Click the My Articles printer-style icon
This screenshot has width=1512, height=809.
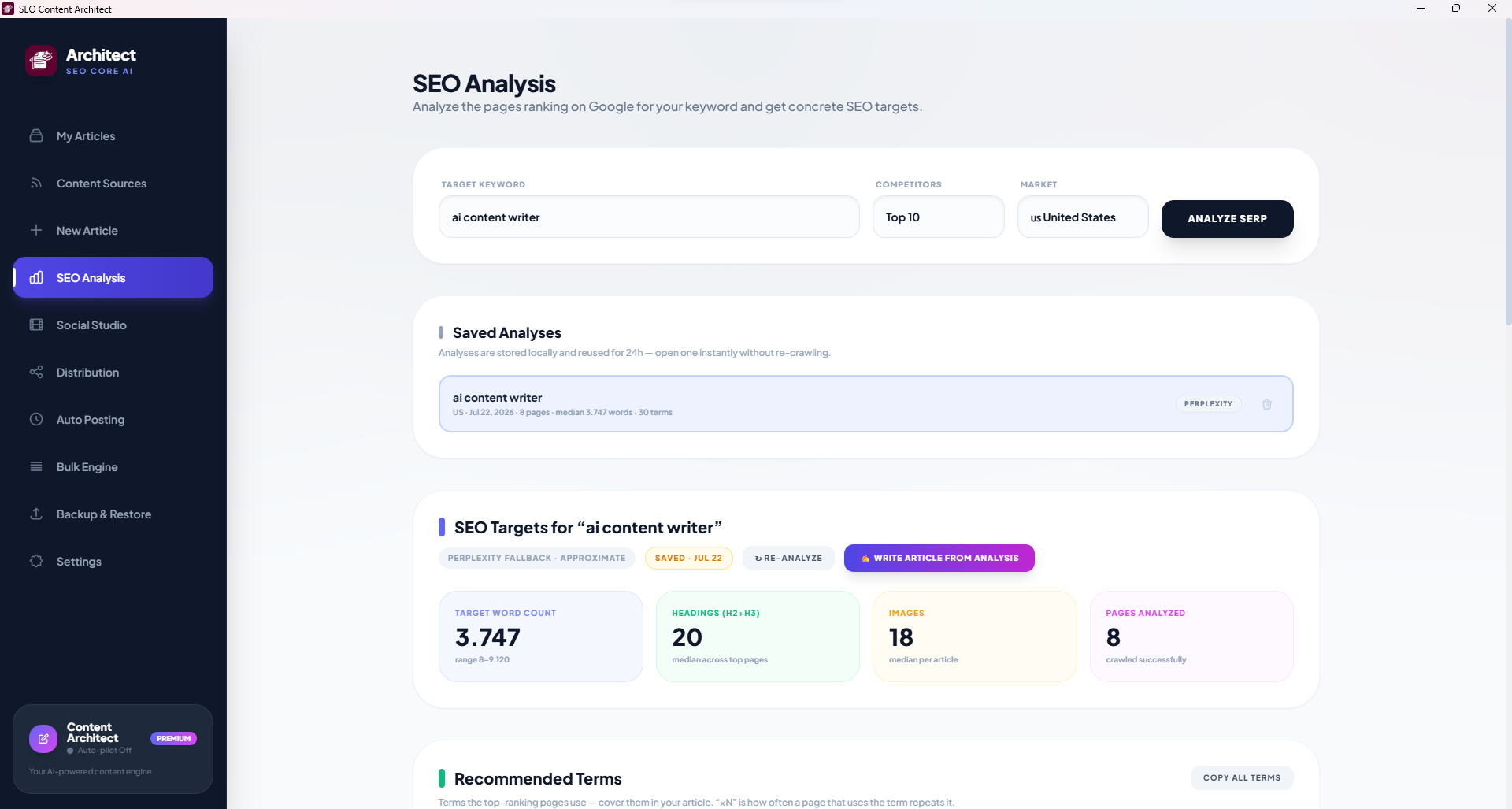coord(36,135)
